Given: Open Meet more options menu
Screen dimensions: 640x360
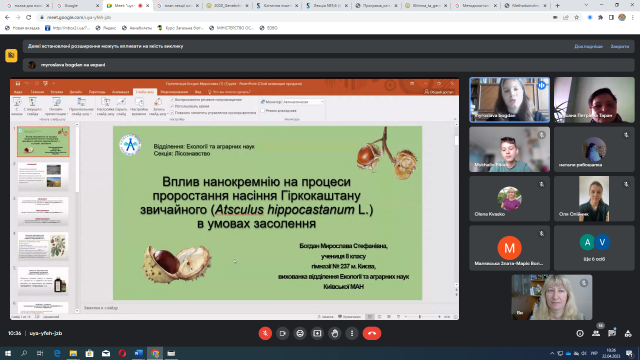Looking at the screenshot, I should tap(352, 333).
